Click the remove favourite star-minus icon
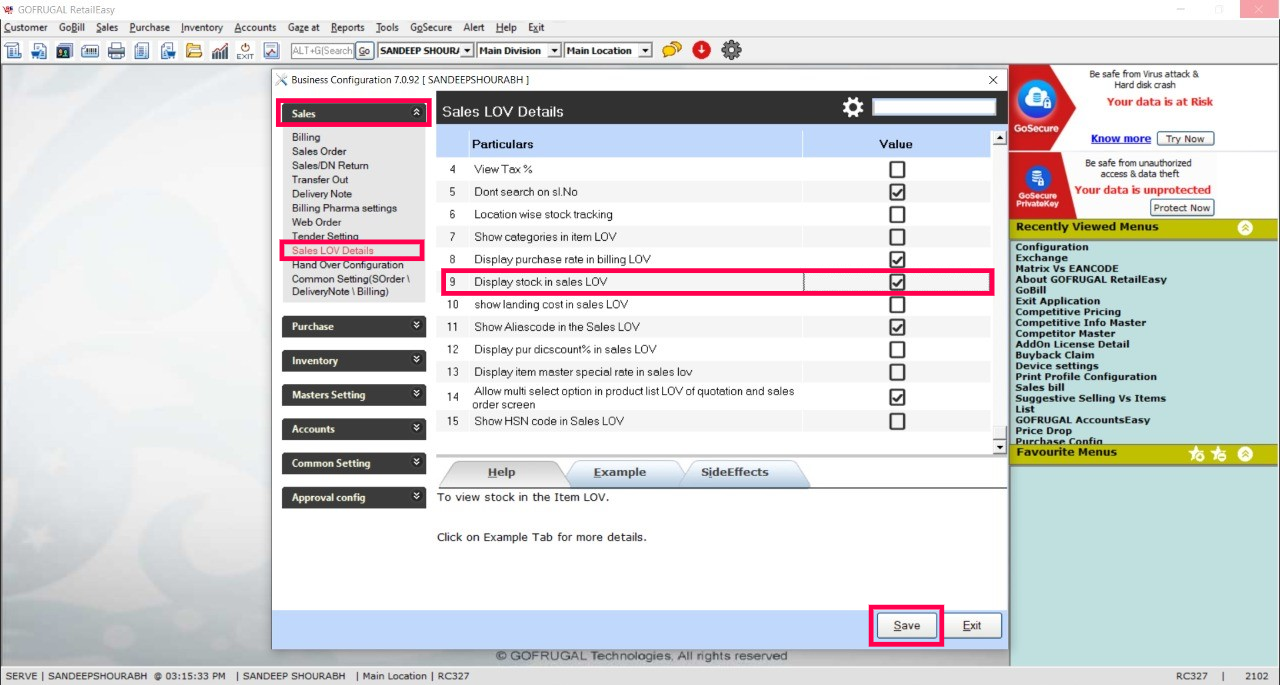This screenshot has width=1280, height=685. 1219,454
